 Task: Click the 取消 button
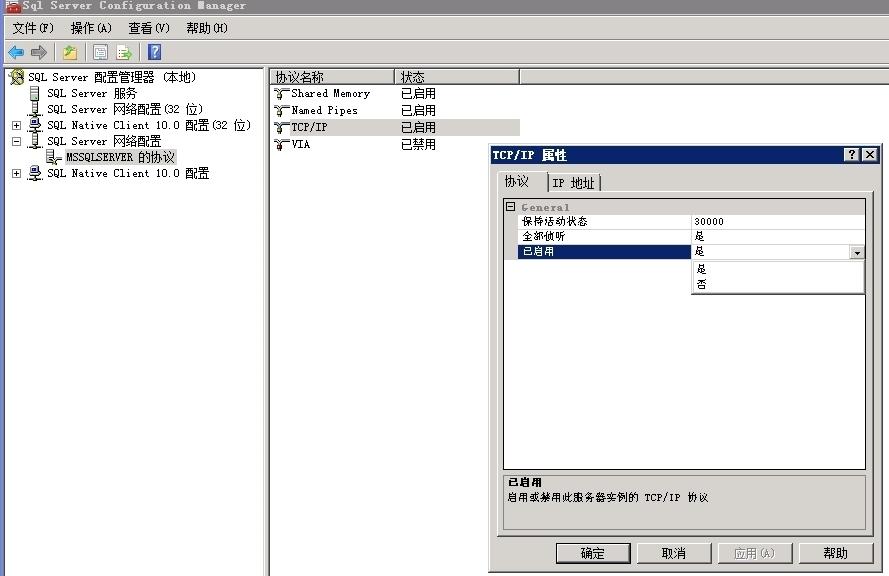[674, 553]
